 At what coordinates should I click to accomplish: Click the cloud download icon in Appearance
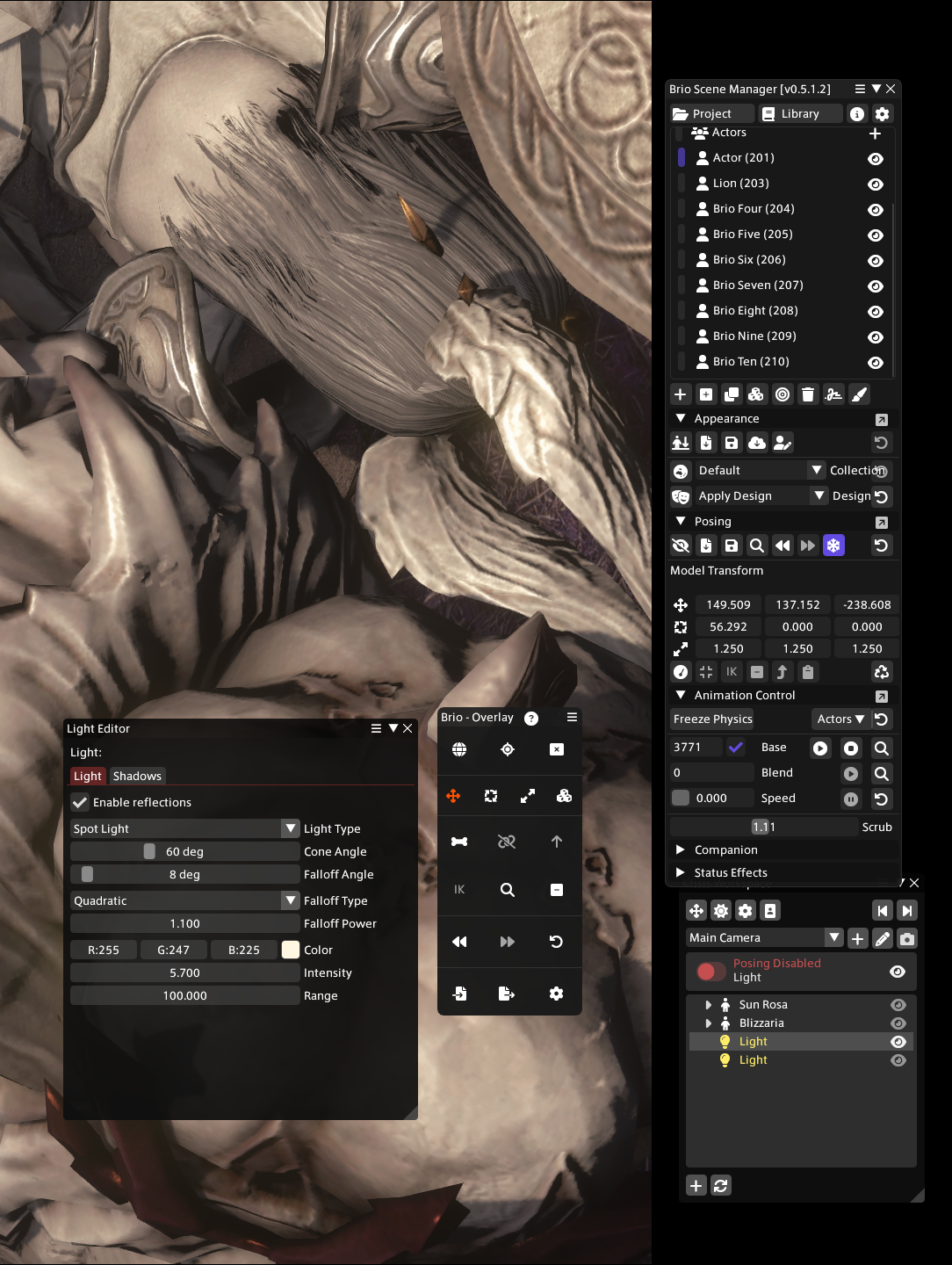pos(757,443)
